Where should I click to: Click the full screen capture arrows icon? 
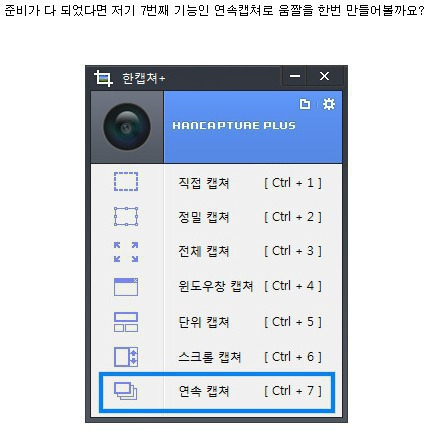(x=126, y=252)
